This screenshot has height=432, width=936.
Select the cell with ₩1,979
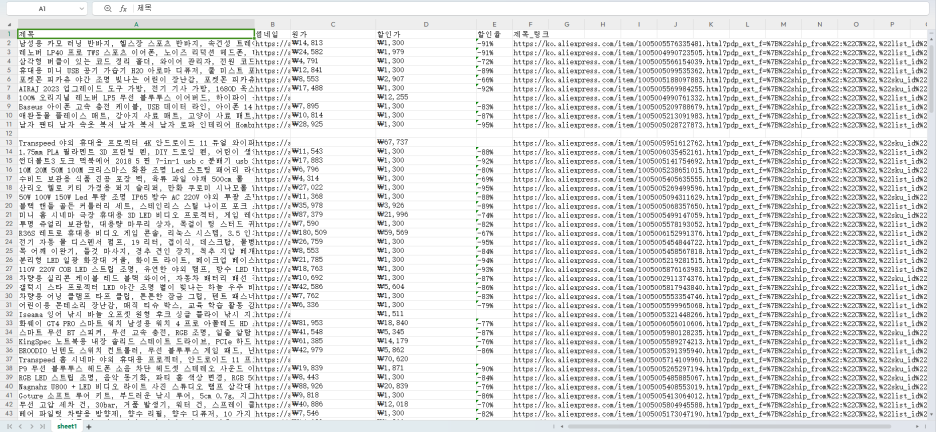426,52
